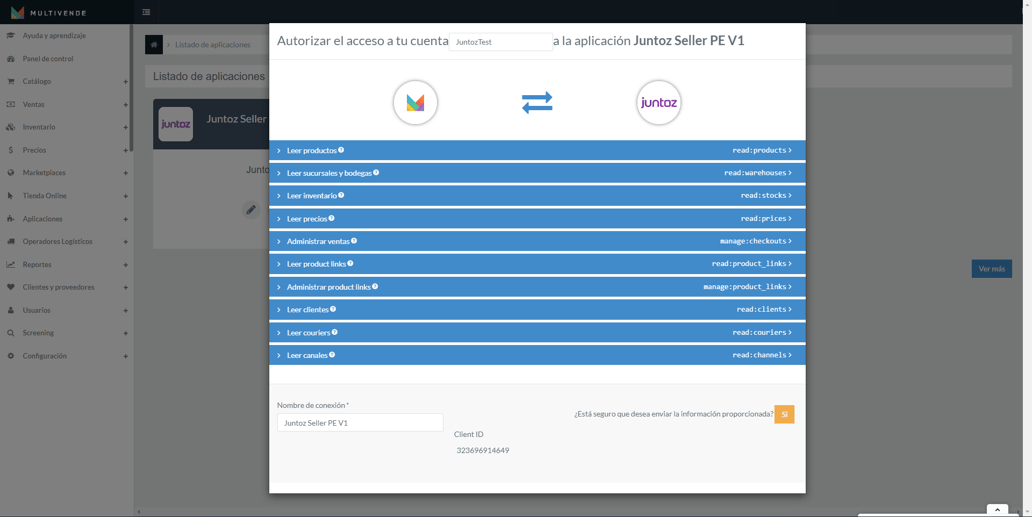Image resolution: width=1032 pixels, height=517 pixels.
Task: Click help icon next to Leer product links
Action: click(x=350, y=263)
